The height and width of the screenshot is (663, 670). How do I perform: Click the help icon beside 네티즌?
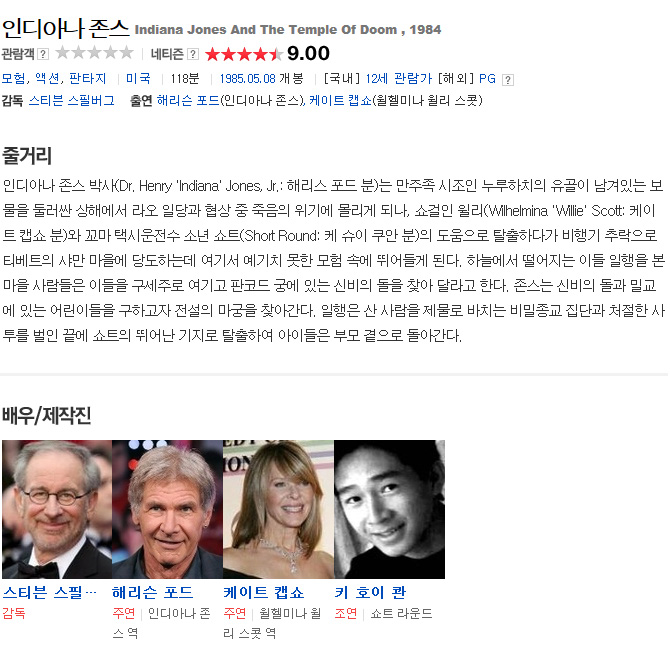193,54
